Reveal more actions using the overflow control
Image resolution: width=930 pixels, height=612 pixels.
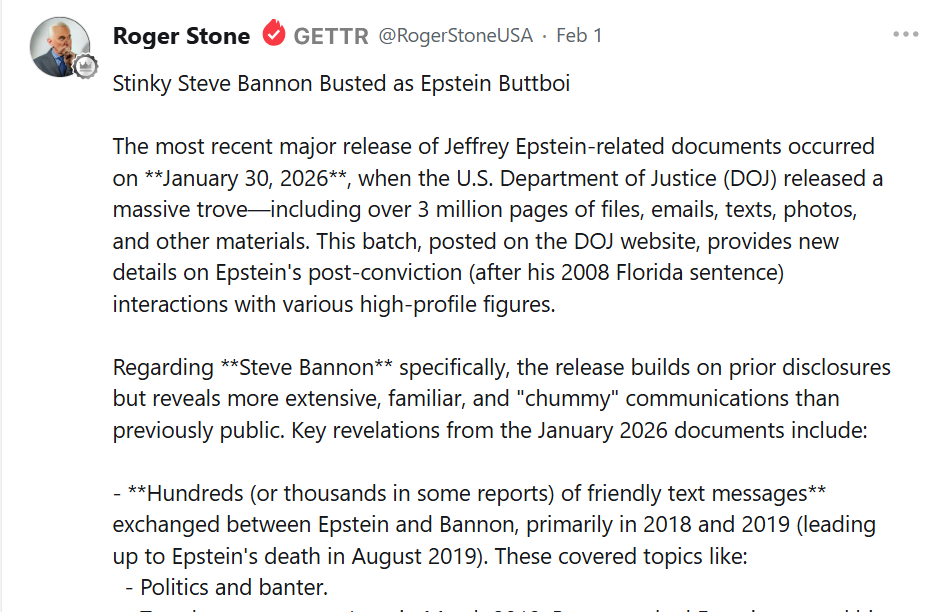(x=905, y=34)
